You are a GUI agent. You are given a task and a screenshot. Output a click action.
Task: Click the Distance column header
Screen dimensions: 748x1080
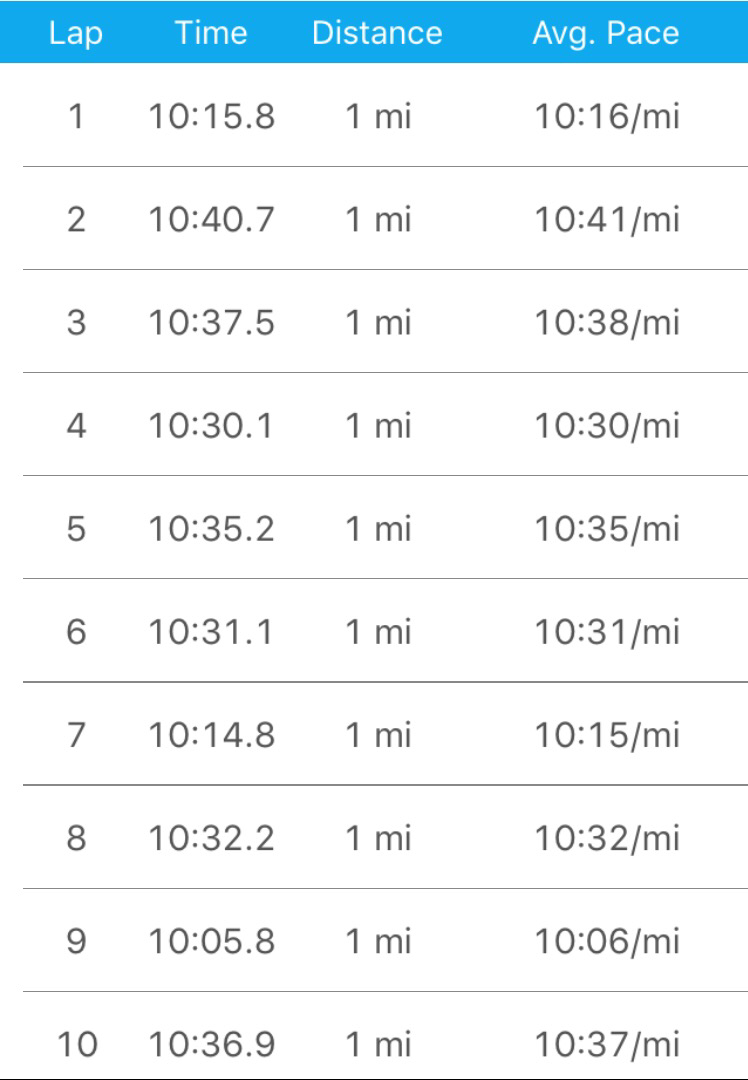377,32
